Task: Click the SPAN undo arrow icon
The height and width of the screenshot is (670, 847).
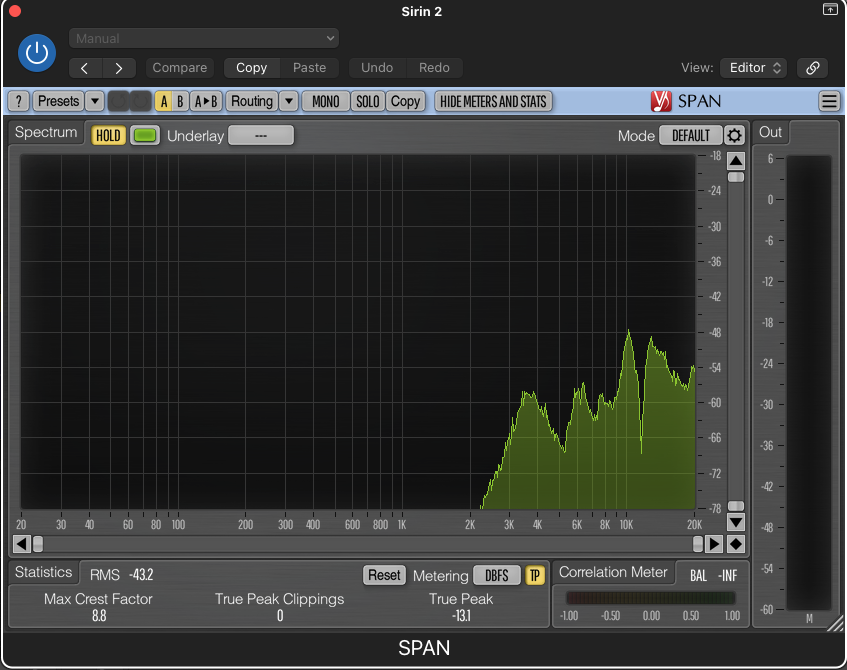Action: [119, 102]
